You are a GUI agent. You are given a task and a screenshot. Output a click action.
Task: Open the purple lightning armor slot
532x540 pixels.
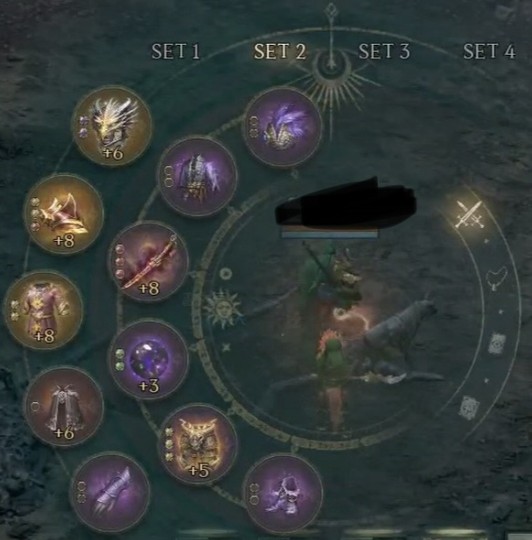pos(198,177)
